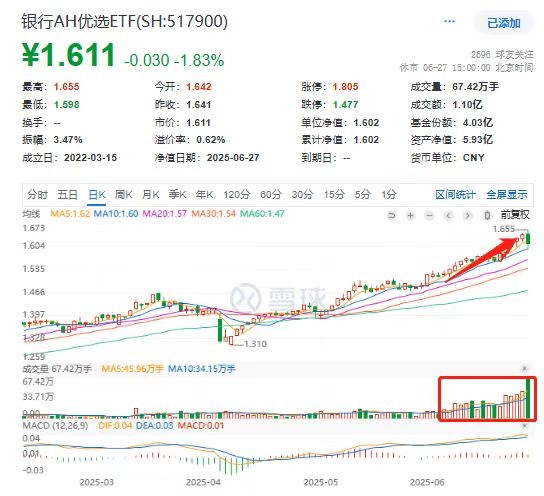Open 全屏显示 fullscreen view

(507, 195)
